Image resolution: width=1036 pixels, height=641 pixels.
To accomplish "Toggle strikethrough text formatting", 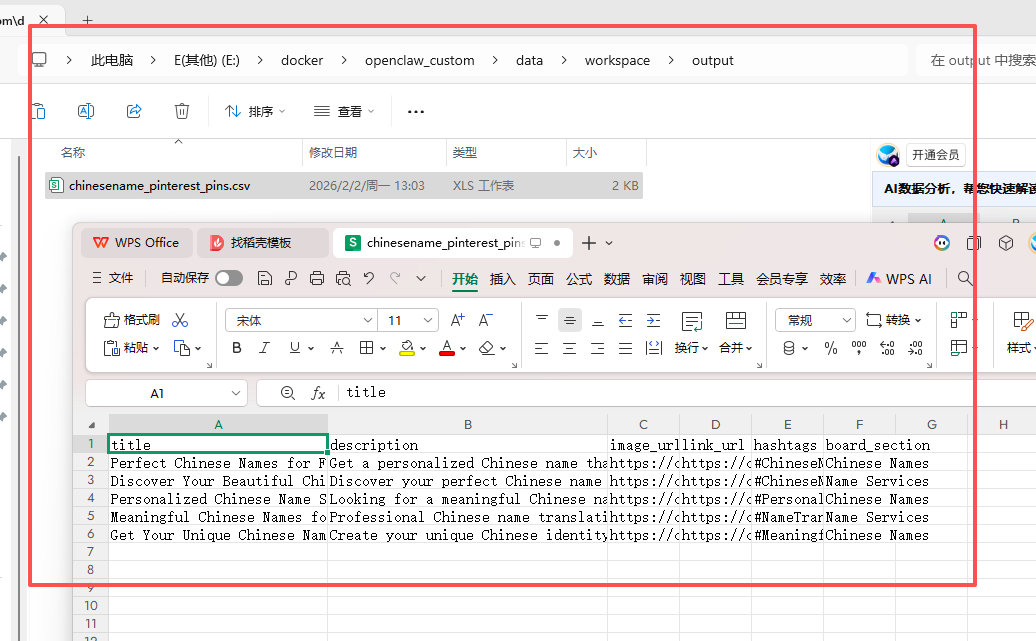I will coord(337,348).
